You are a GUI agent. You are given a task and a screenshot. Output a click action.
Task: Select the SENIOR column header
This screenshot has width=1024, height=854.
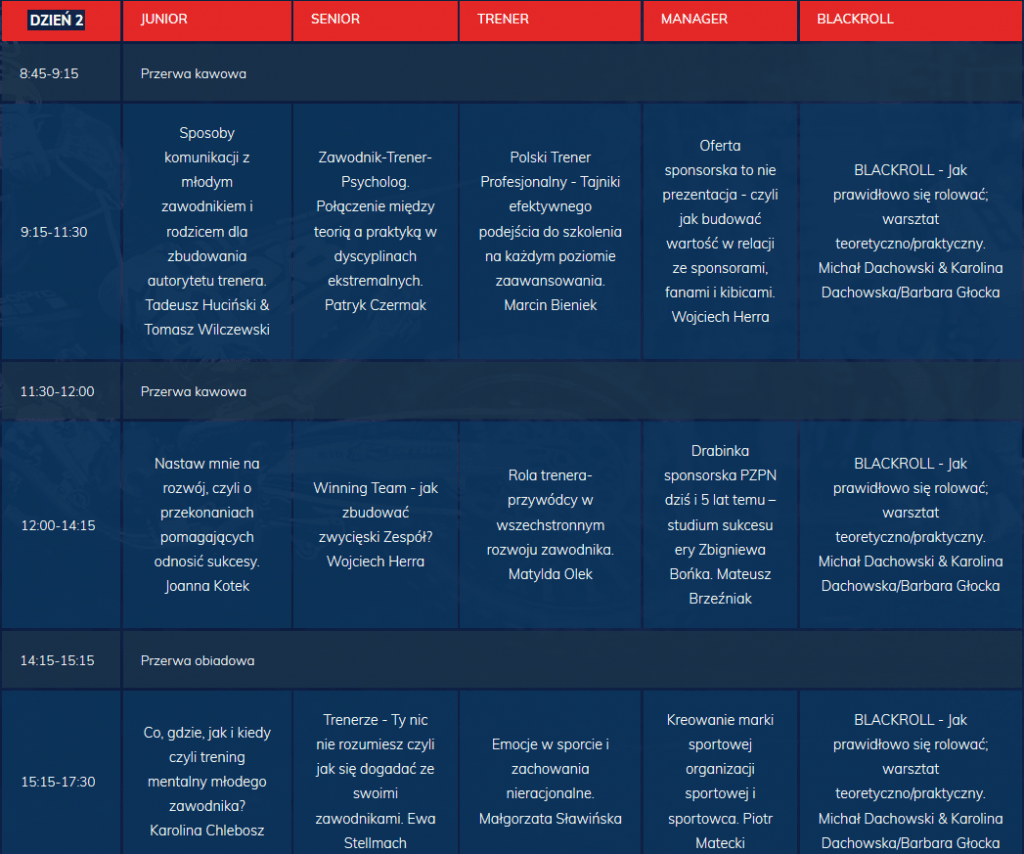click(335, 20)
